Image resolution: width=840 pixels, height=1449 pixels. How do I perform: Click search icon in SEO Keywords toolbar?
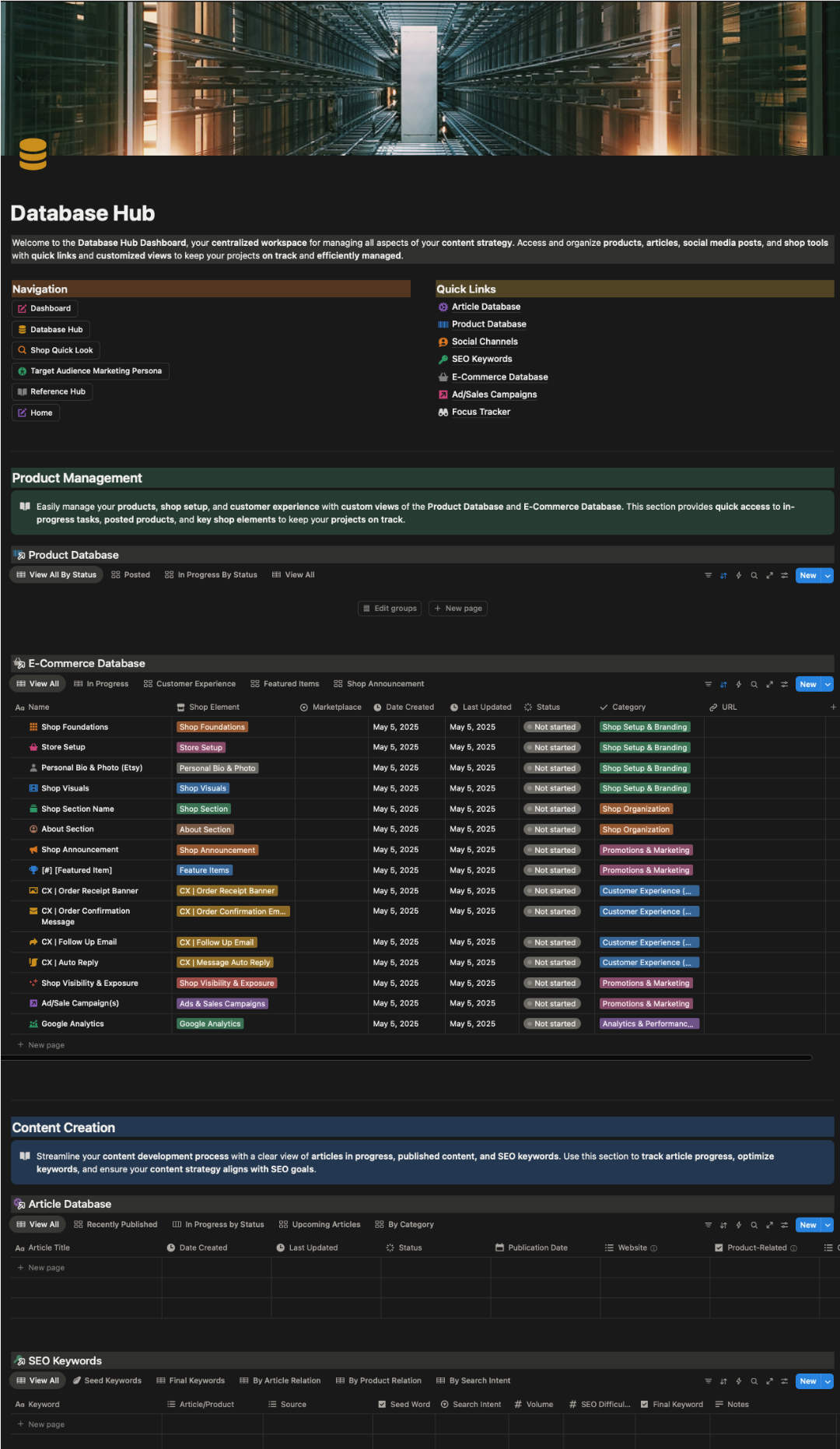[754, 1381]
